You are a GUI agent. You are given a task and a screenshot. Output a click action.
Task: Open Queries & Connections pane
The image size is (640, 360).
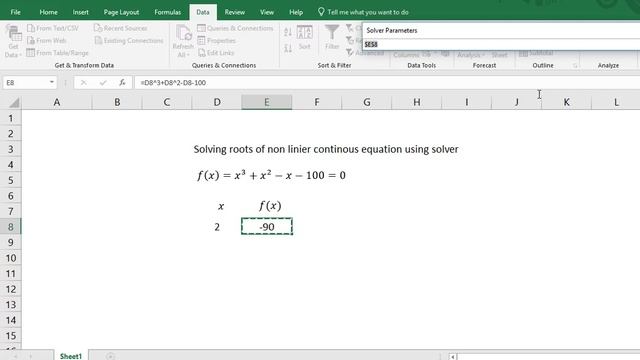point(235,28)
